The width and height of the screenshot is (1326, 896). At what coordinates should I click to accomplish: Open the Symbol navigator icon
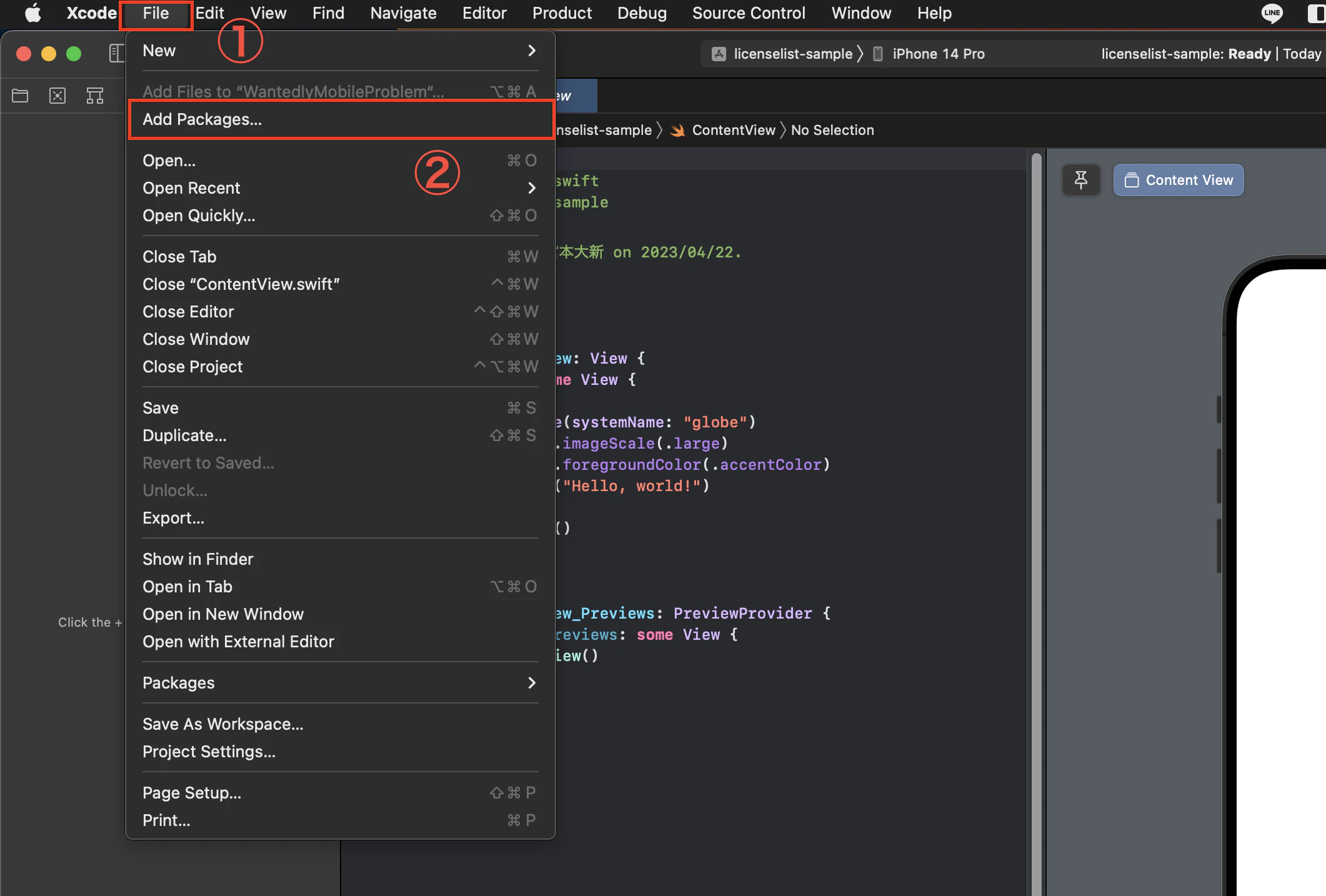pyautogui.click(x=95, y=96)
